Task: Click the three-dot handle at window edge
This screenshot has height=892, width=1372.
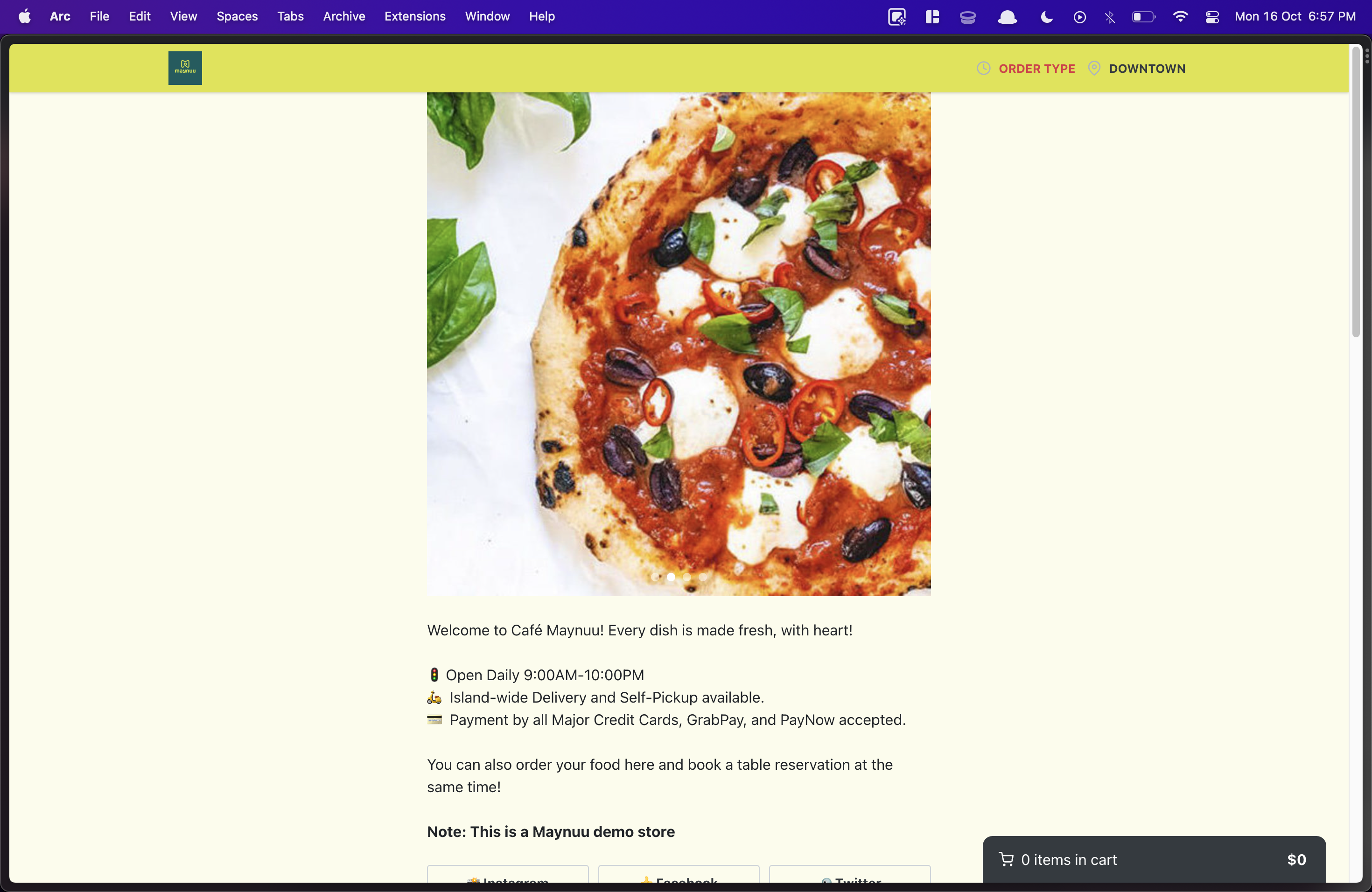Action: click(1367, 56)
